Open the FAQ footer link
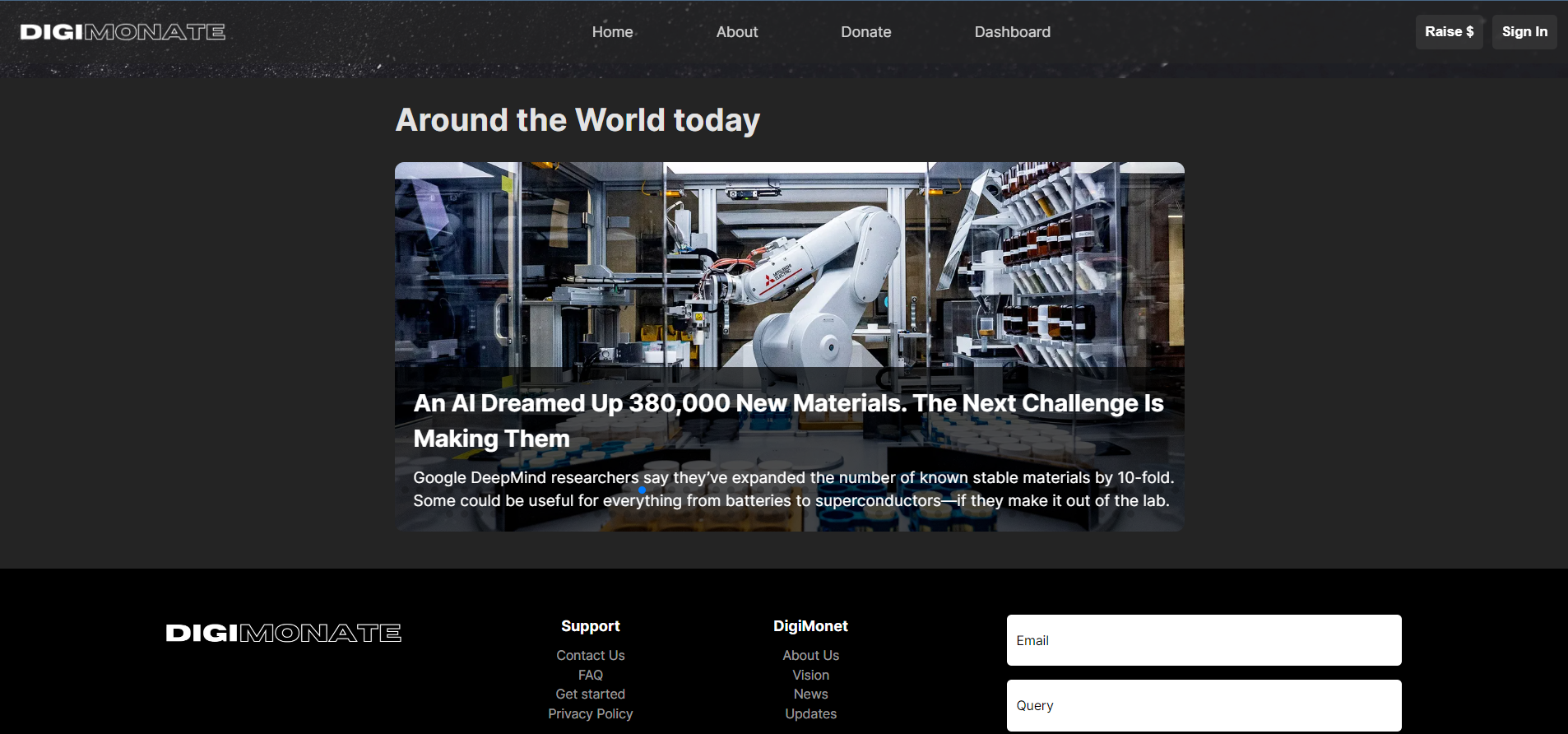This screenshot has width=1568, height=734. pyautogui.click(x=591, y=675)
